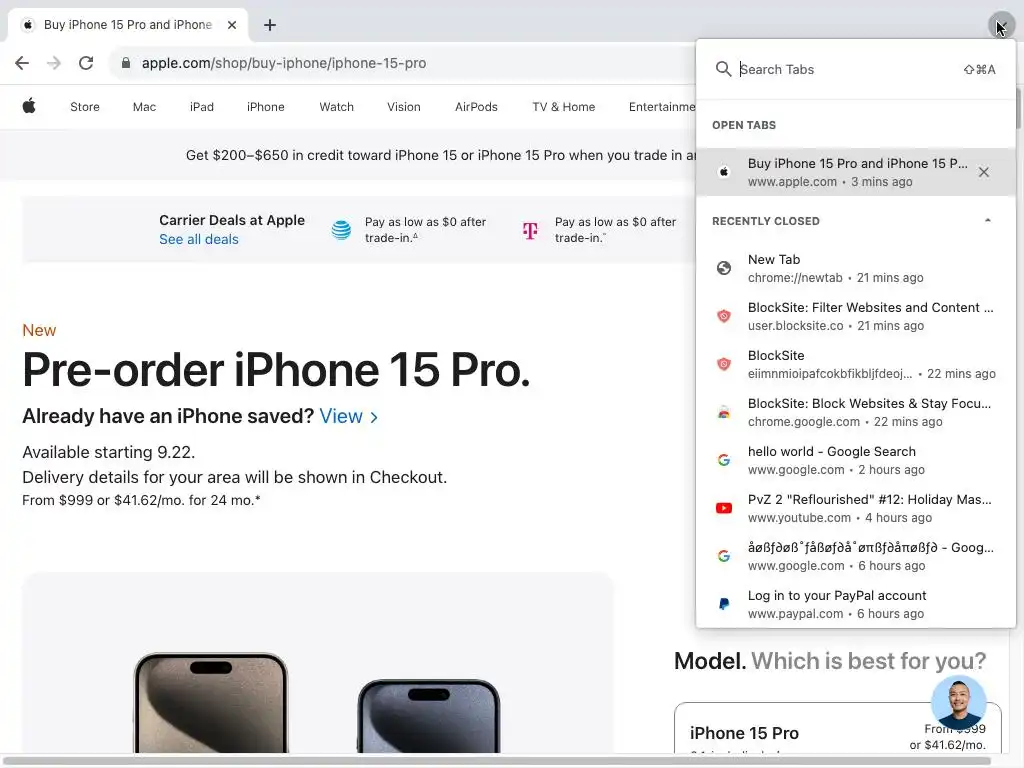This screenshot has height=768, width=1024.
Task: Open the Store menu in Apple nav
Action: pos(85,106)
